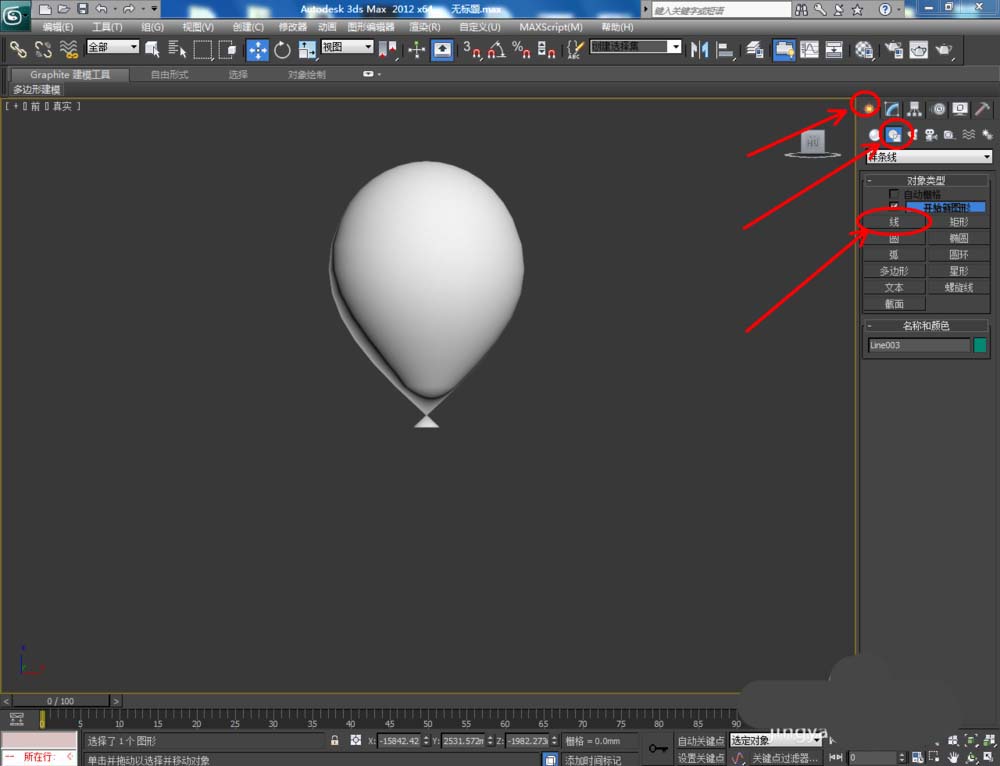The height and width of the screenshot is (766, 1000).
Task: Open the Curve Editor icon
Action: (x=809, y=49)
